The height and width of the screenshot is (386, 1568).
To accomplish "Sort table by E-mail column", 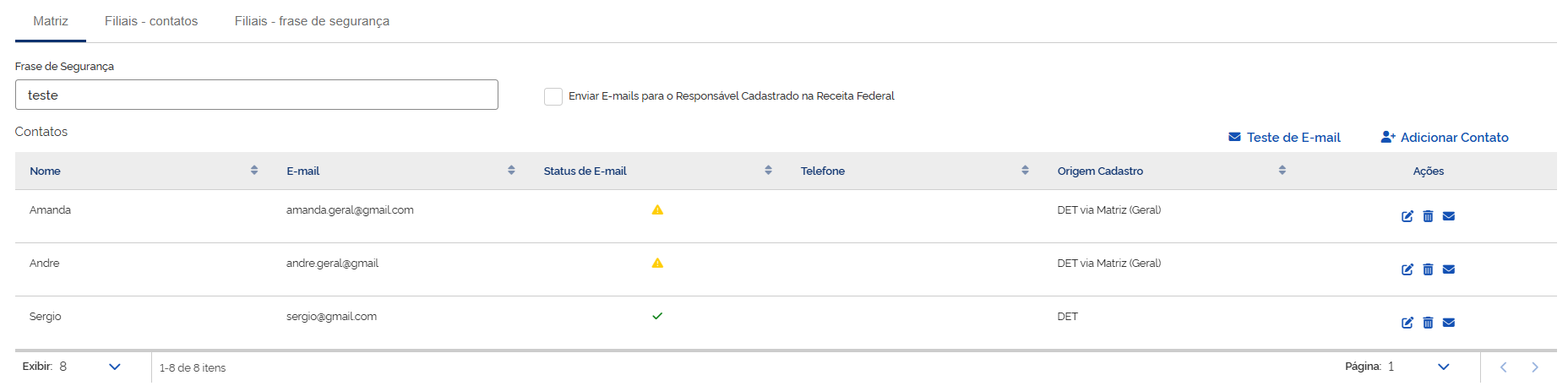I will click(511, 171).
